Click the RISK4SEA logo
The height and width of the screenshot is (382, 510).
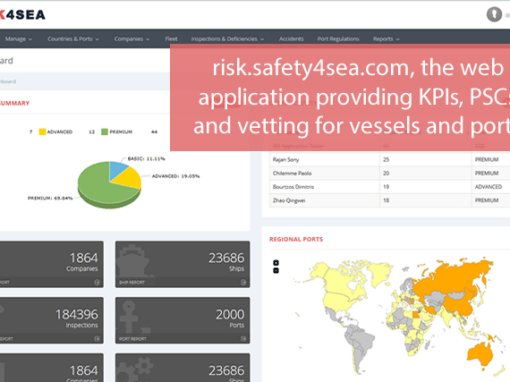point(22,15)
